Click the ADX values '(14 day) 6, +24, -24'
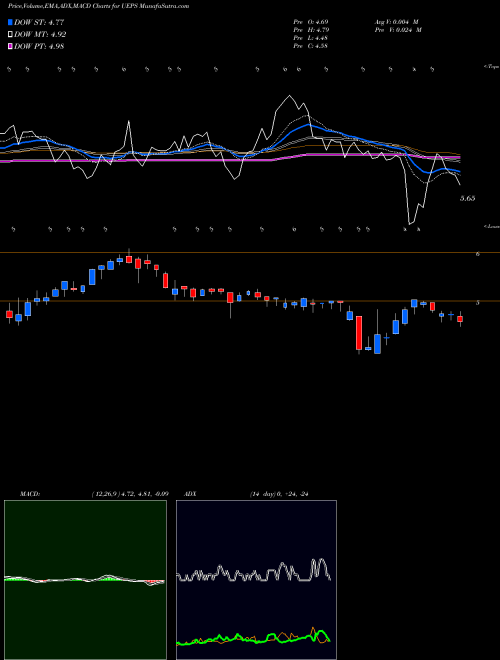This screenshot has width=500, height=660. 279,494
